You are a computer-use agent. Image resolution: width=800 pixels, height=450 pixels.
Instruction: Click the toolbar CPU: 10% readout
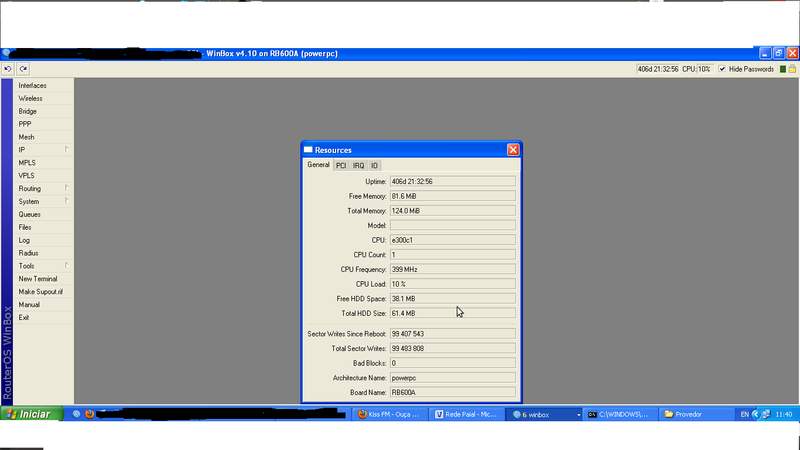pyautogui.click(x=697, y=69)
